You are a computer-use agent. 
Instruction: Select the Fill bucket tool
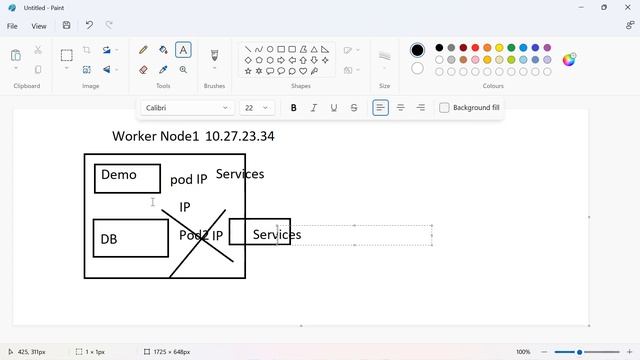point(163,50)
